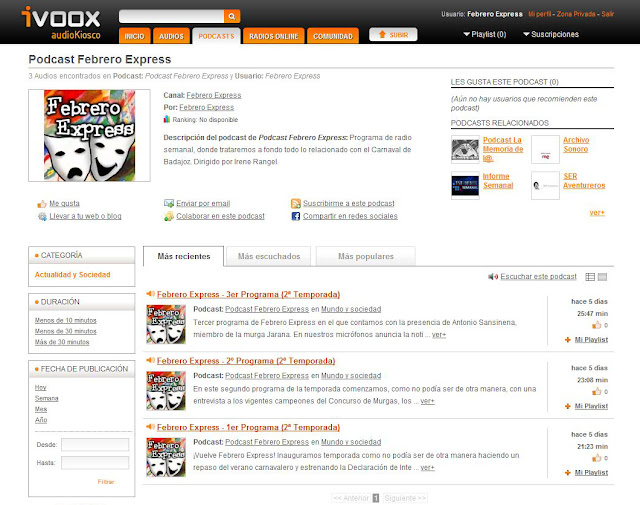Play speaker icon of 1er Programa
The image size is (640, 505).
click(x=150, y=427)
